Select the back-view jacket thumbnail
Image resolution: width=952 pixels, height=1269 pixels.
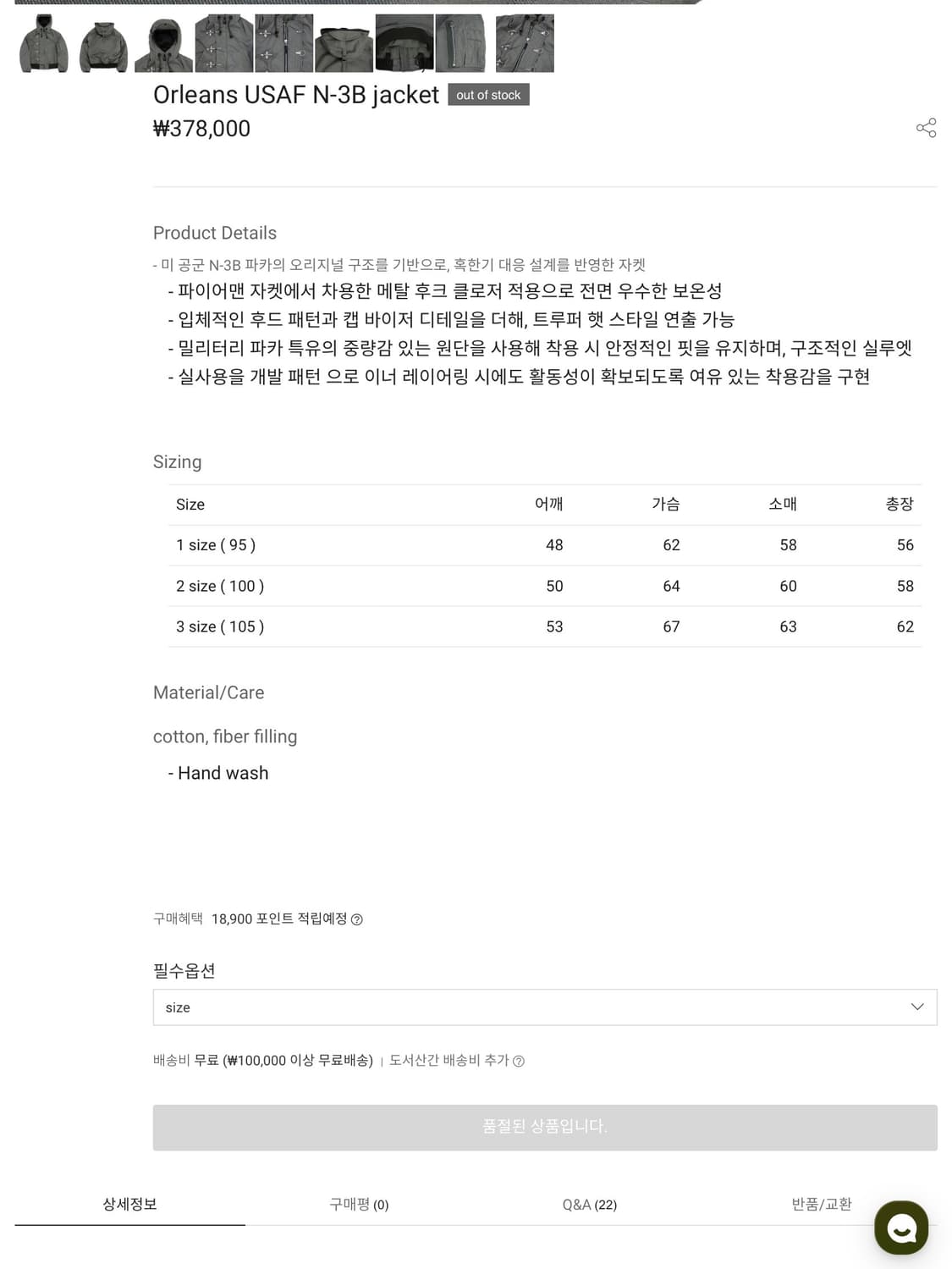103,43
